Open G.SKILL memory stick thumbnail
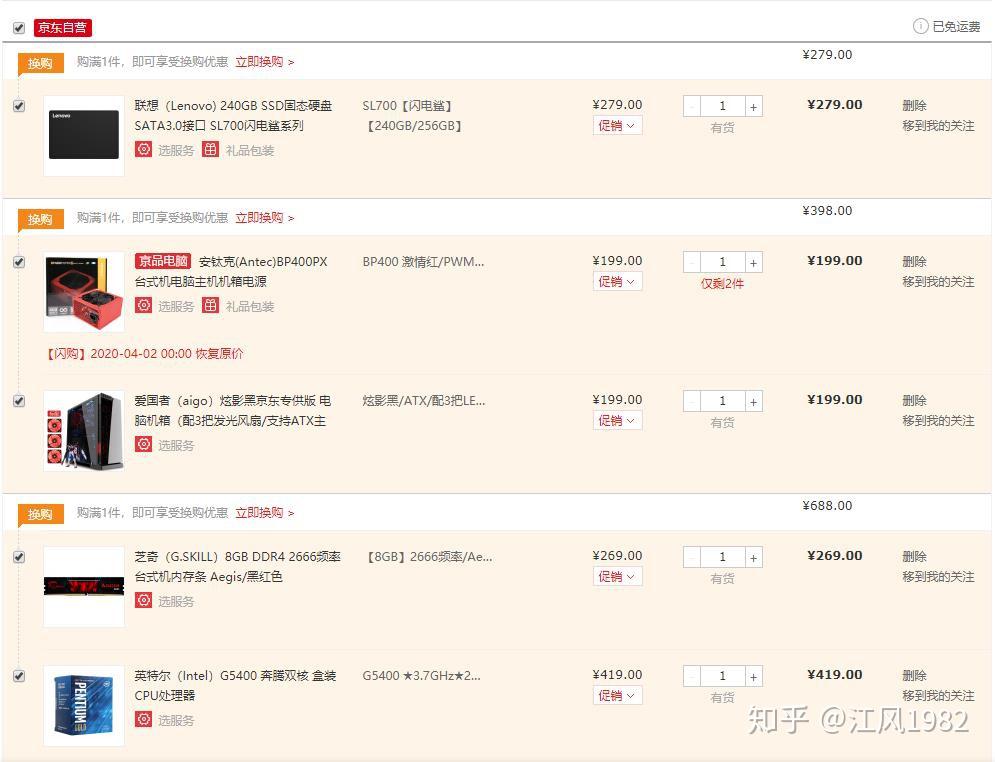The height and width of the screenshot is (762, 995). (84, 586)
